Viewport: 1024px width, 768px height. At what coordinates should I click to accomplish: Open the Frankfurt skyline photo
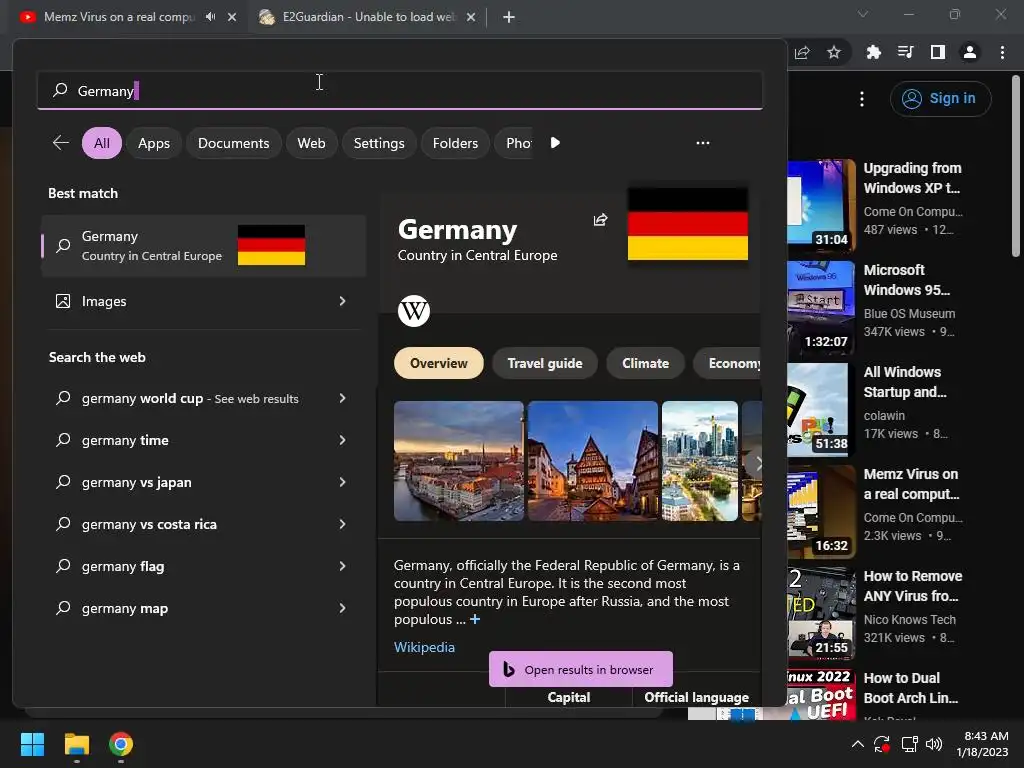coord(700,461)
